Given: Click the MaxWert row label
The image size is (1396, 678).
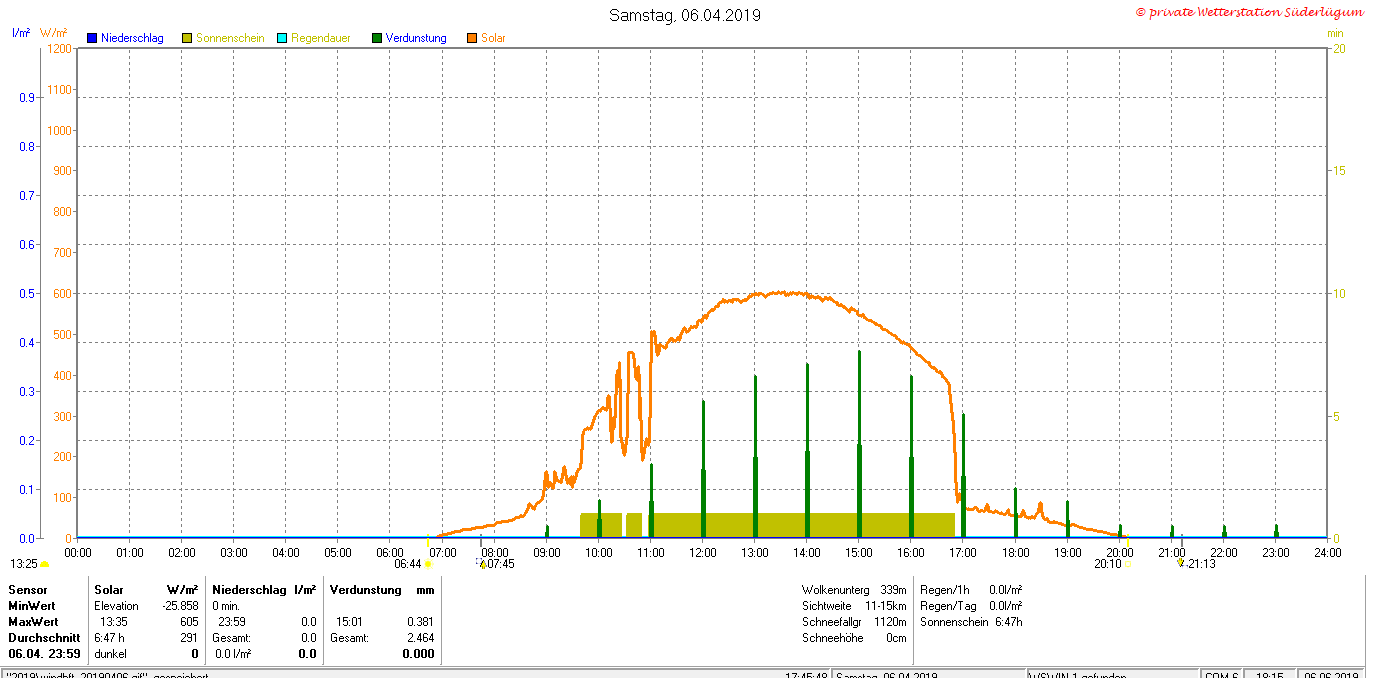Looking at the screenshot, I should (33, 622).
